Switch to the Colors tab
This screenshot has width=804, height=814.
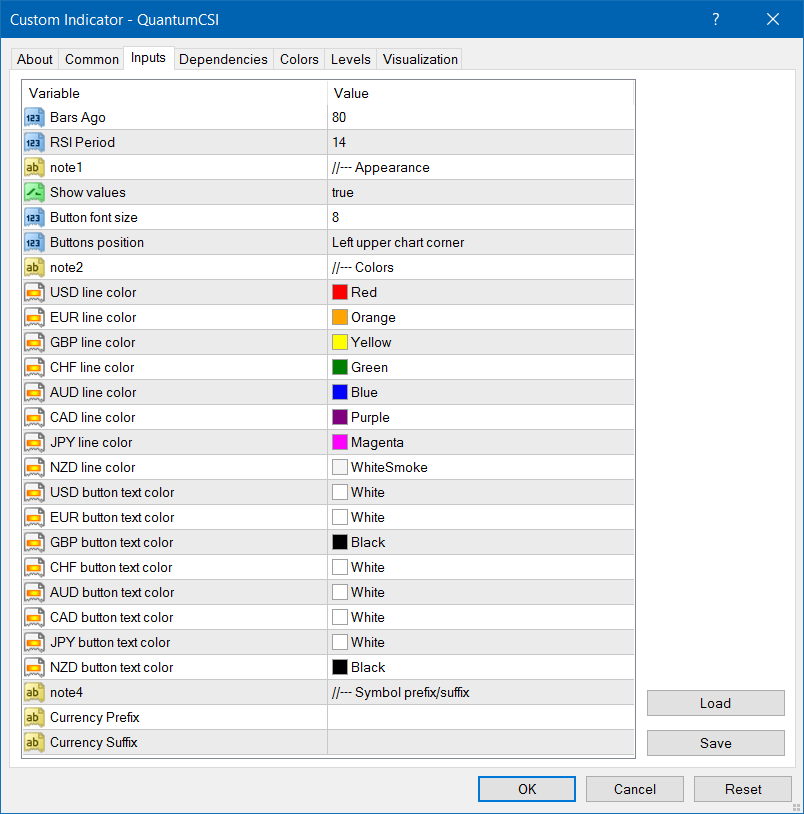click(x=299, y=59)
